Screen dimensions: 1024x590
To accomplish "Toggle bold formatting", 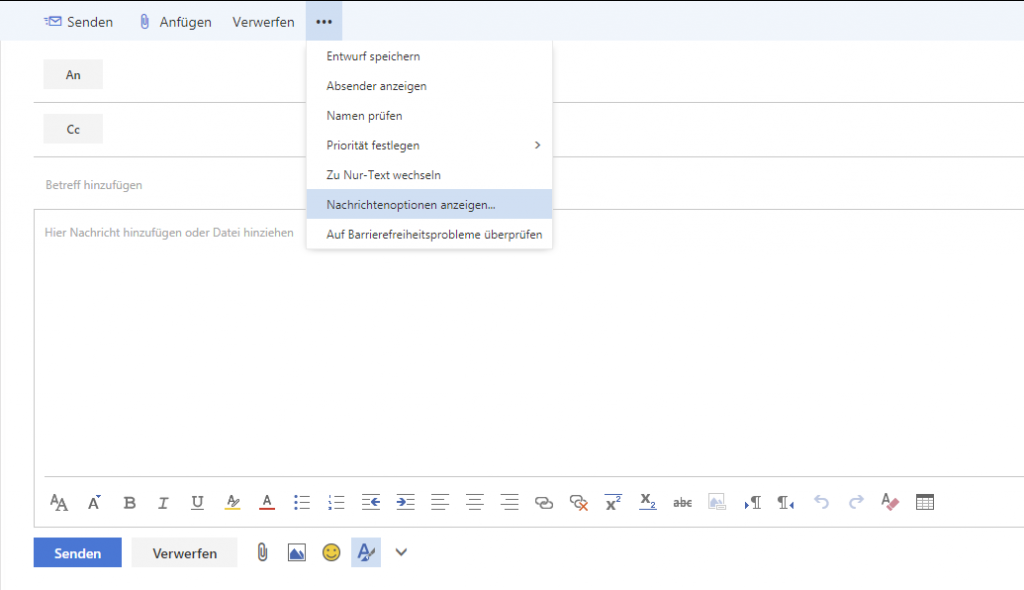I will pos(129,502).
